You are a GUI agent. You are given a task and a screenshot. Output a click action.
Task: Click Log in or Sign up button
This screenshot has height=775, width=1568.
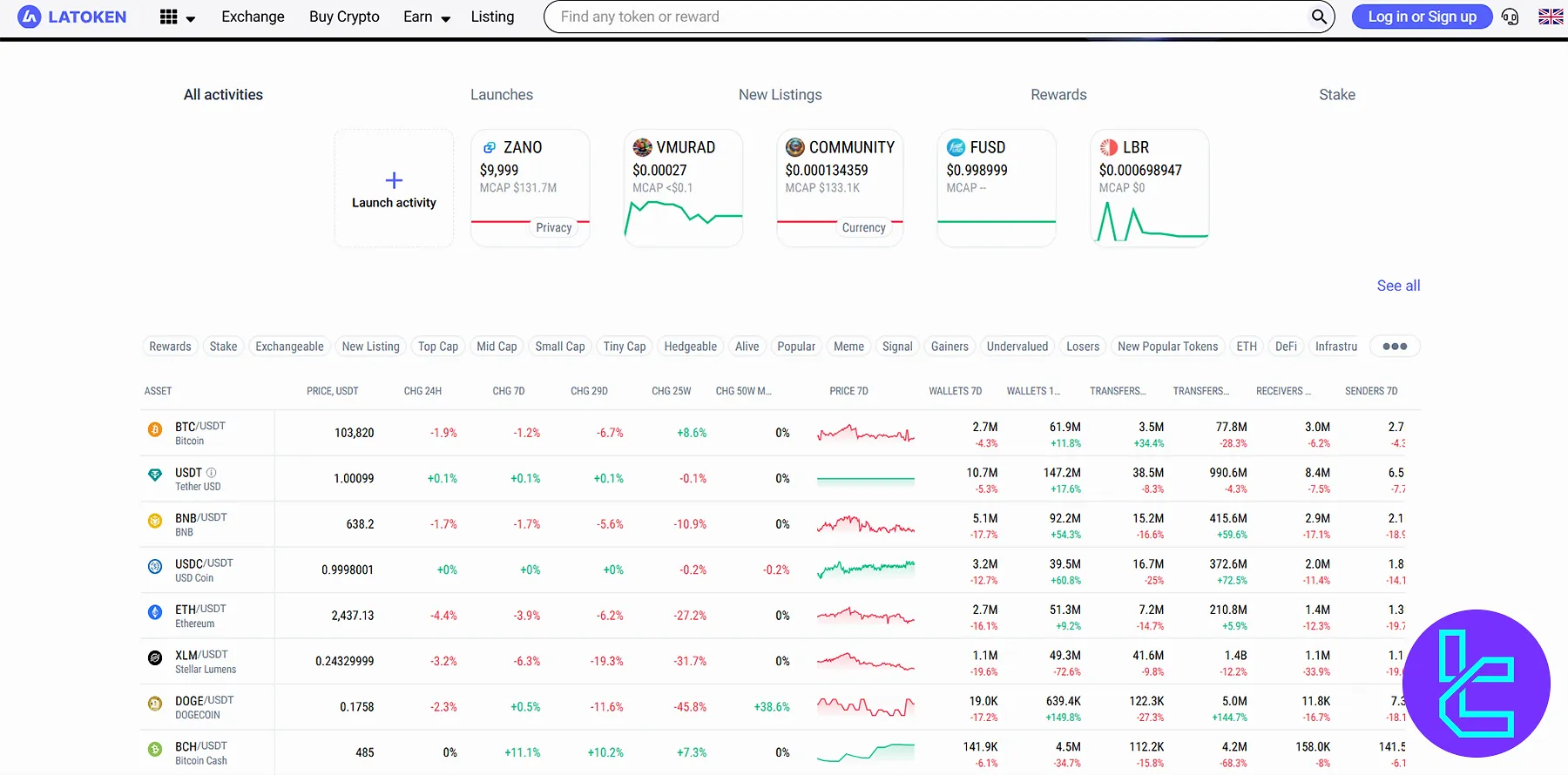(1422, 17)
